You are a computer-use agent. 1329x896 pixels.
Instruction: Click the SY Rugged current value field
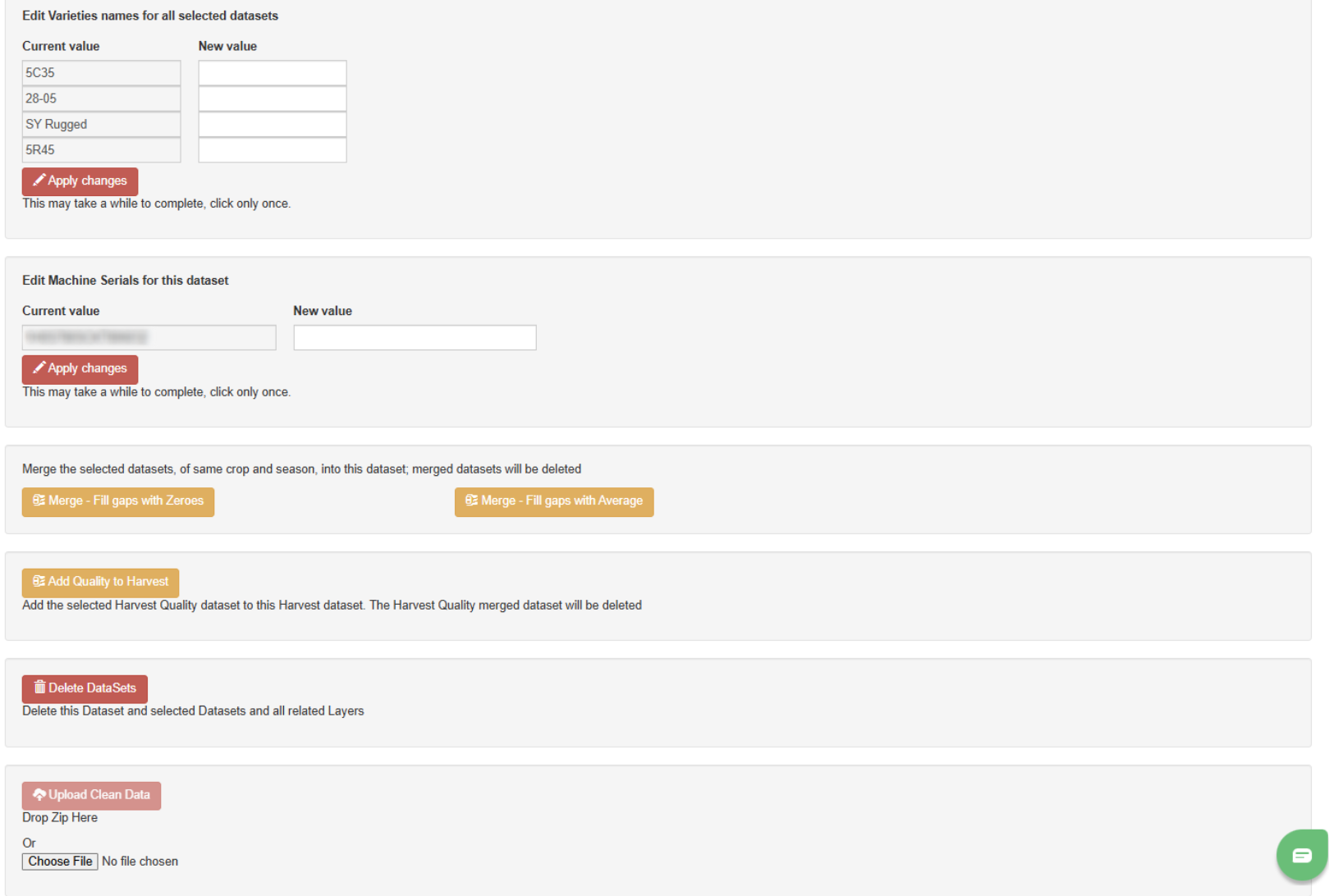[x=101, y=125]
